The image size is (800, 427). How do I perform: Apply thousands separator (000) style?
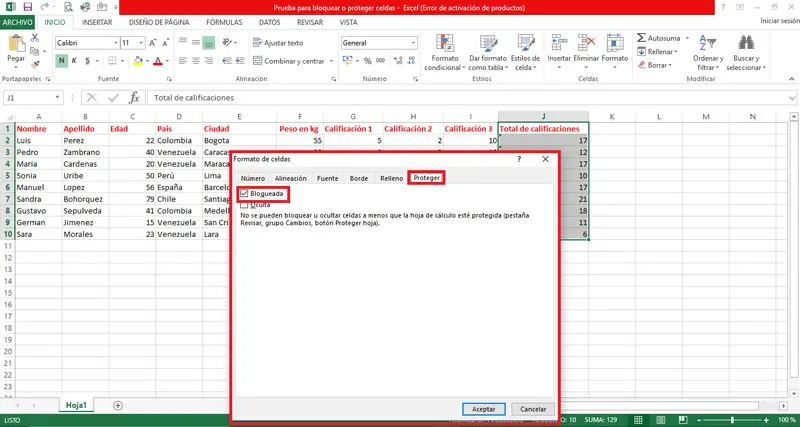click(381, 61)
